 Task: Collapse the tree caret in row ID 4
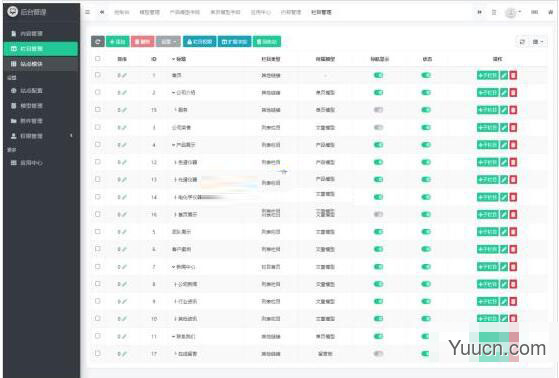[174, 145]
